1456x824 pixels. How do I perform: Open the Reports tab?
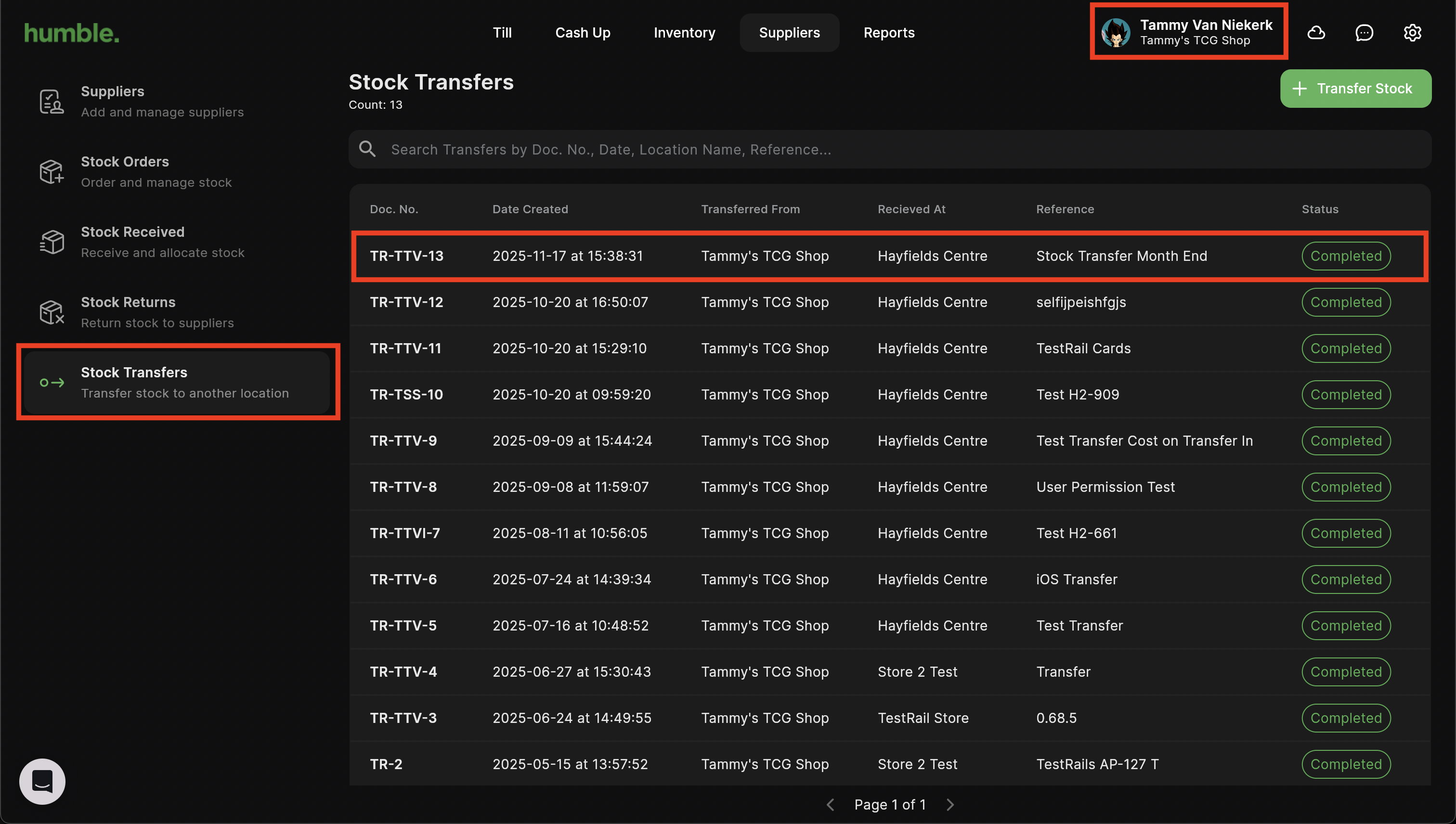(889, 33)
